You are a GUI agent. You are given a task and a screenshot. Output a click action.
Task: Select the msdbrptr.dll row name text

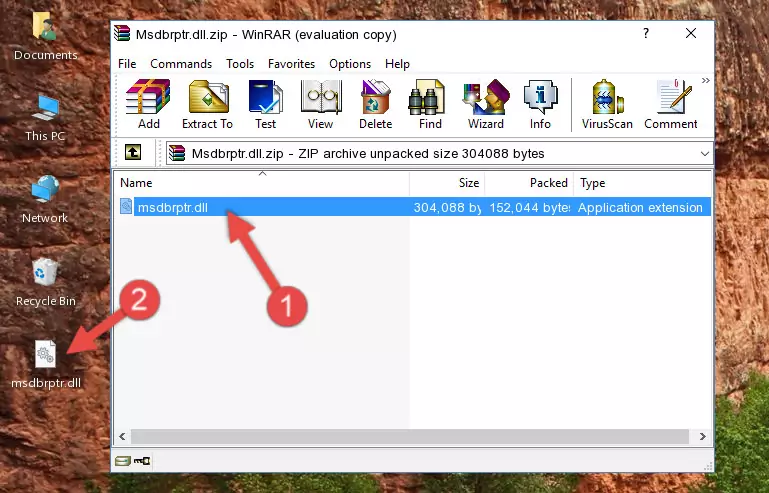pyautogui.click(x=173, y=207)
